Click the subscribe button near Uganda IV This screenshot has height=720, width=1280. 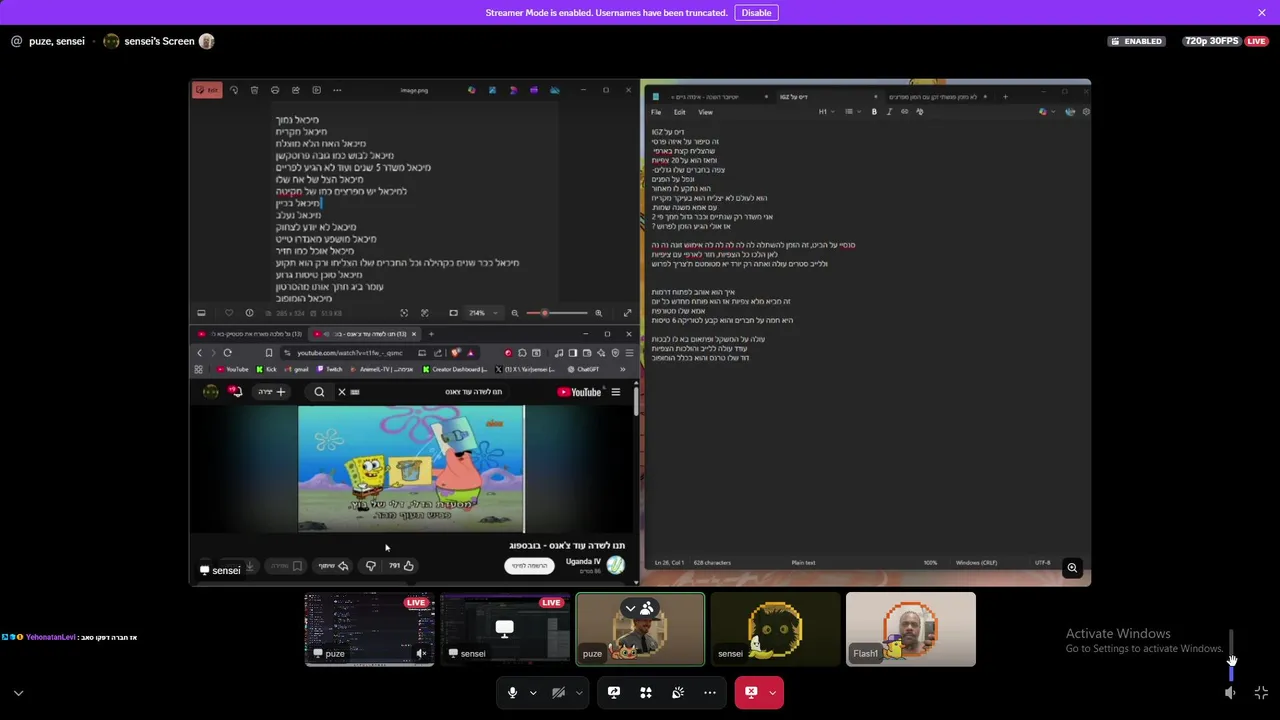coord(529,566)
